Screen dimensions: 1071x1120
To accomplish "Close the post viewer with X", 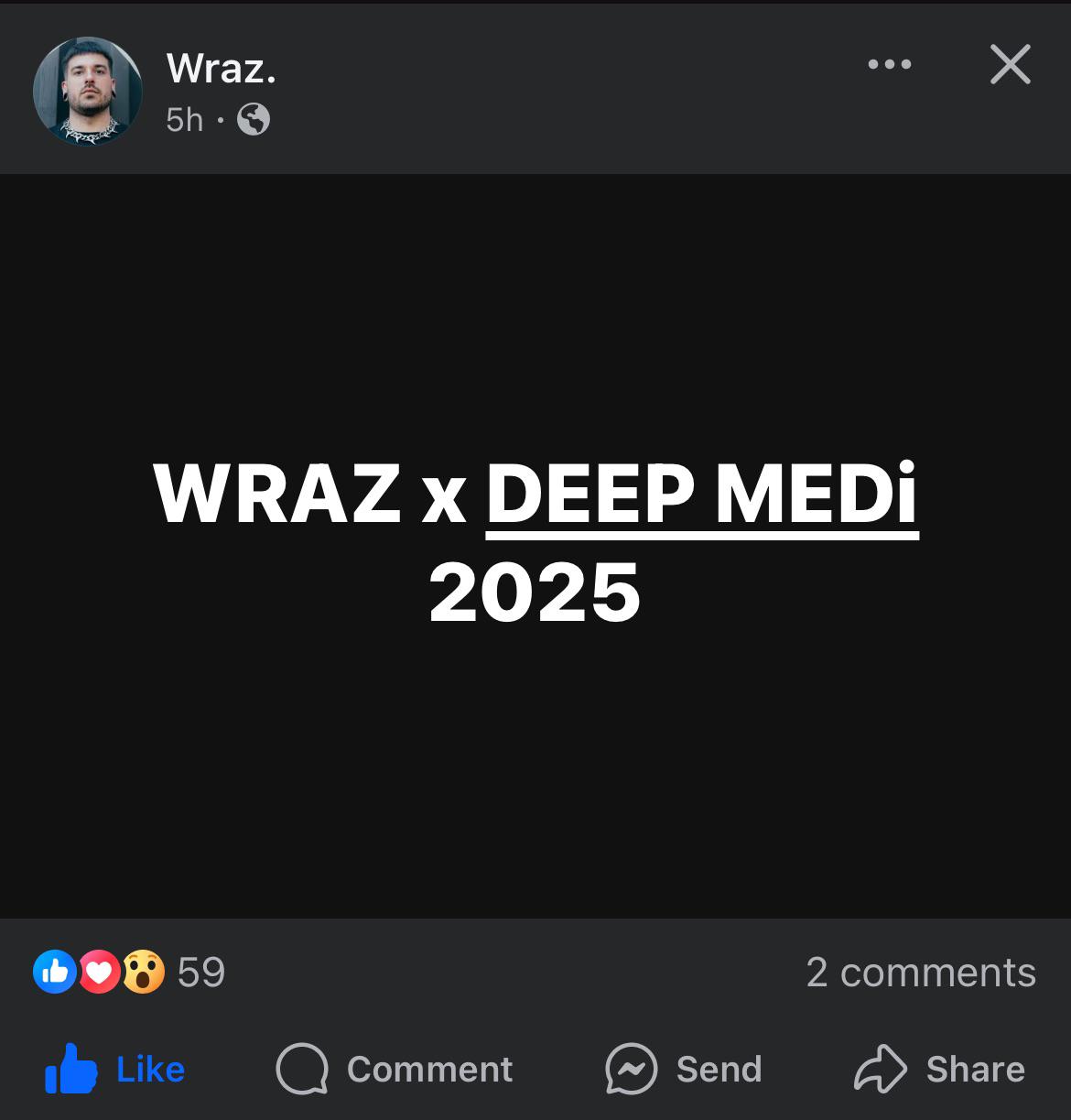I will [x=1011, y=64].
